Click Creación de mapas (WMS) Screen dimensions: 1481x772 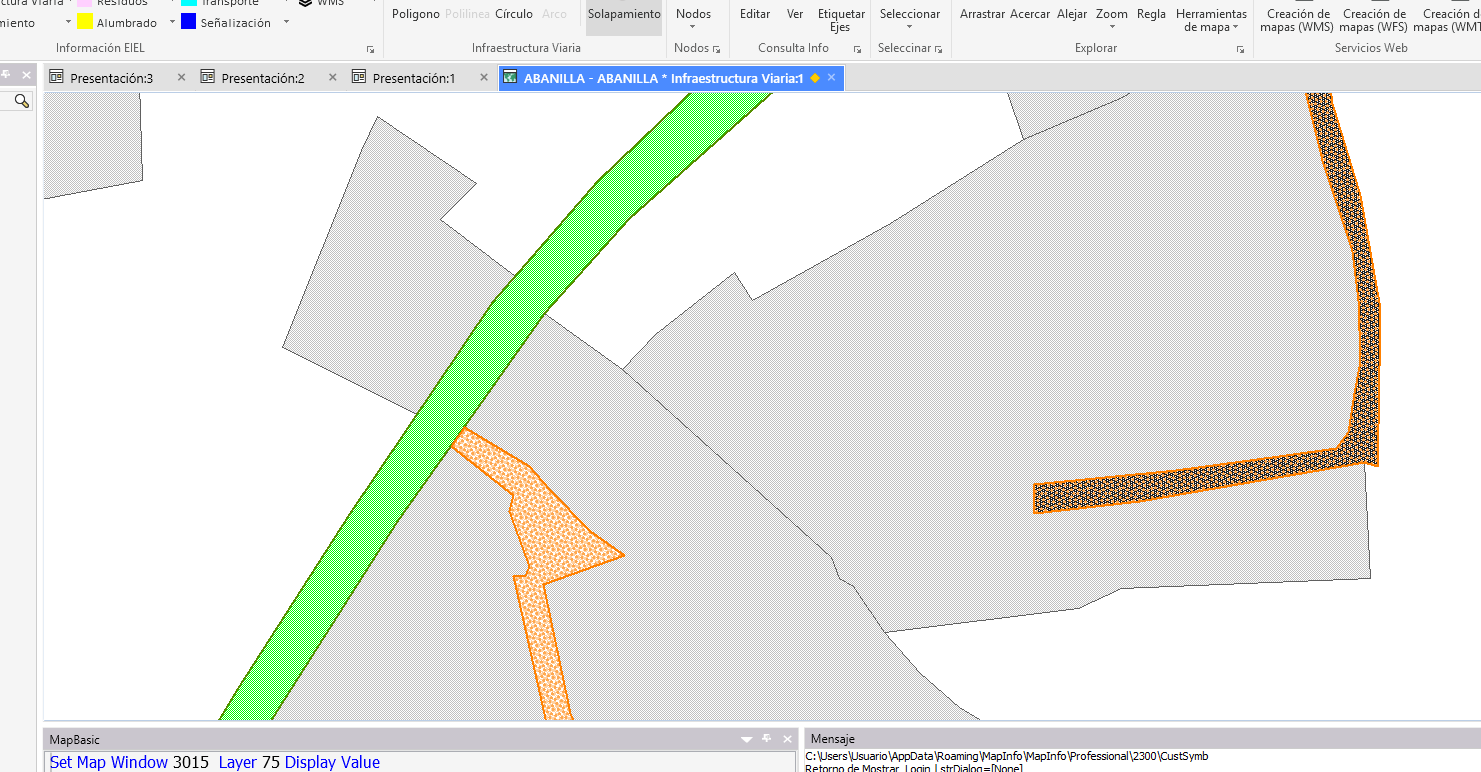pyautogui.click(x=1297, y=20)
